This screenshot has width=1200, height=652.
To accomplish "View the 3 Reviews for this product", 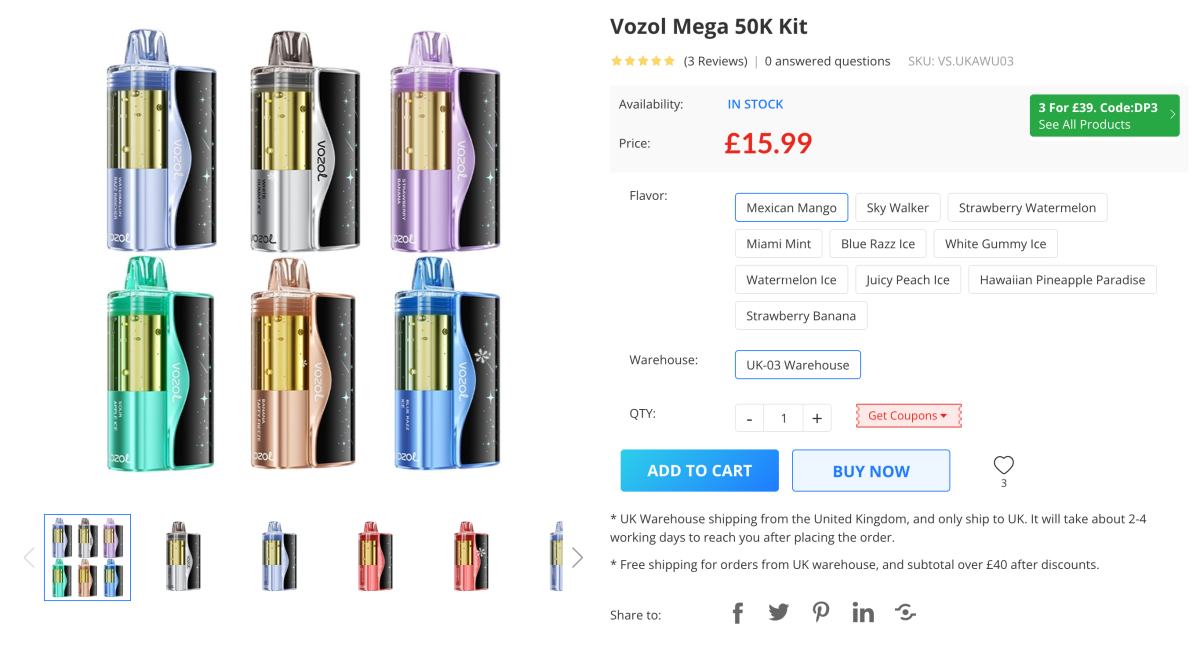I will coord(715,60).
